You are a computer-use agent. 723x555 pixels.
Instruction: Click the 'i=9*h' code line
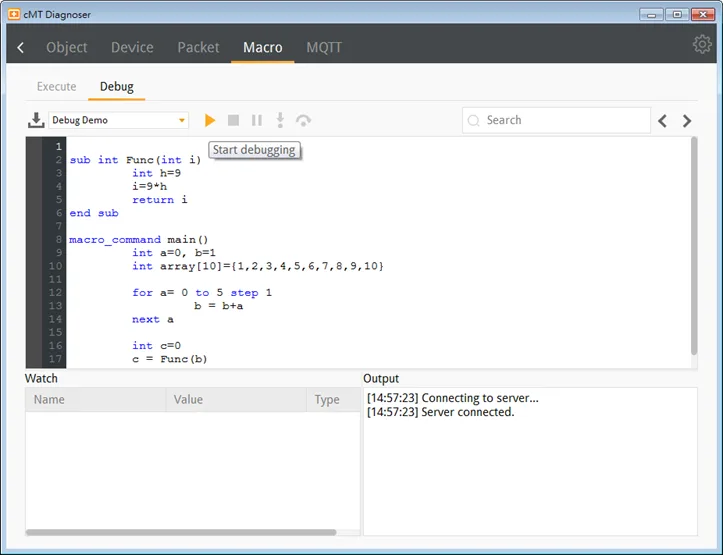(x=149, y=186)
